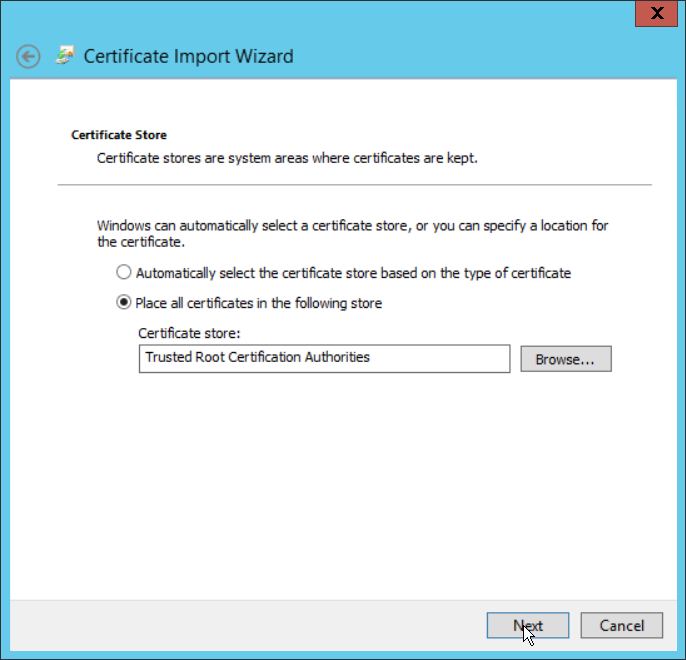Click the back arrow in the wizard header
Screen dimensions: 686x660
[x=29, y=57]
